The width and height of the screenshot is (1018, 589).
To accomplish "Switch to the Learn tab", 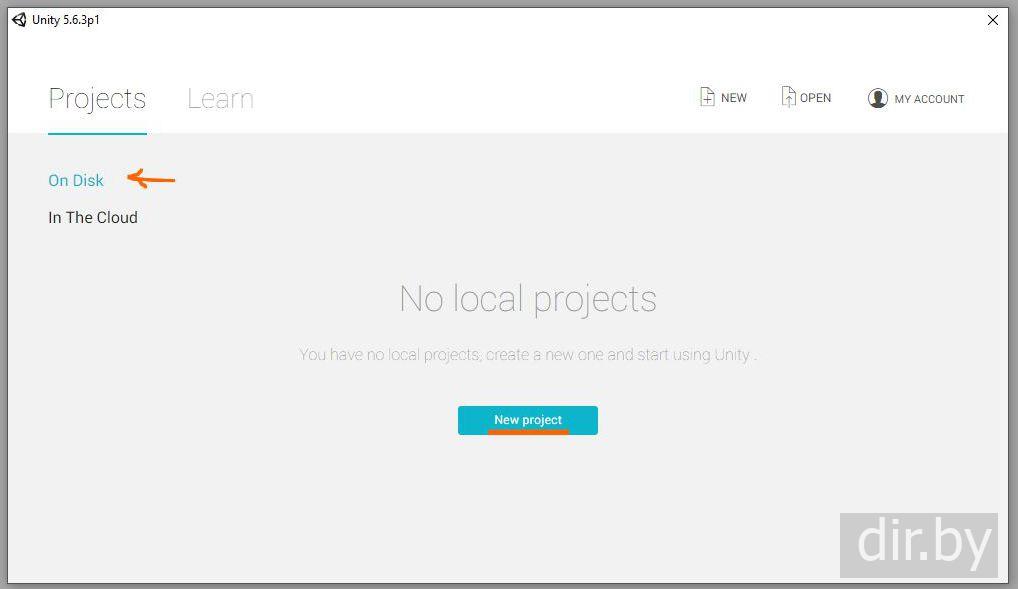I will 220,99.
